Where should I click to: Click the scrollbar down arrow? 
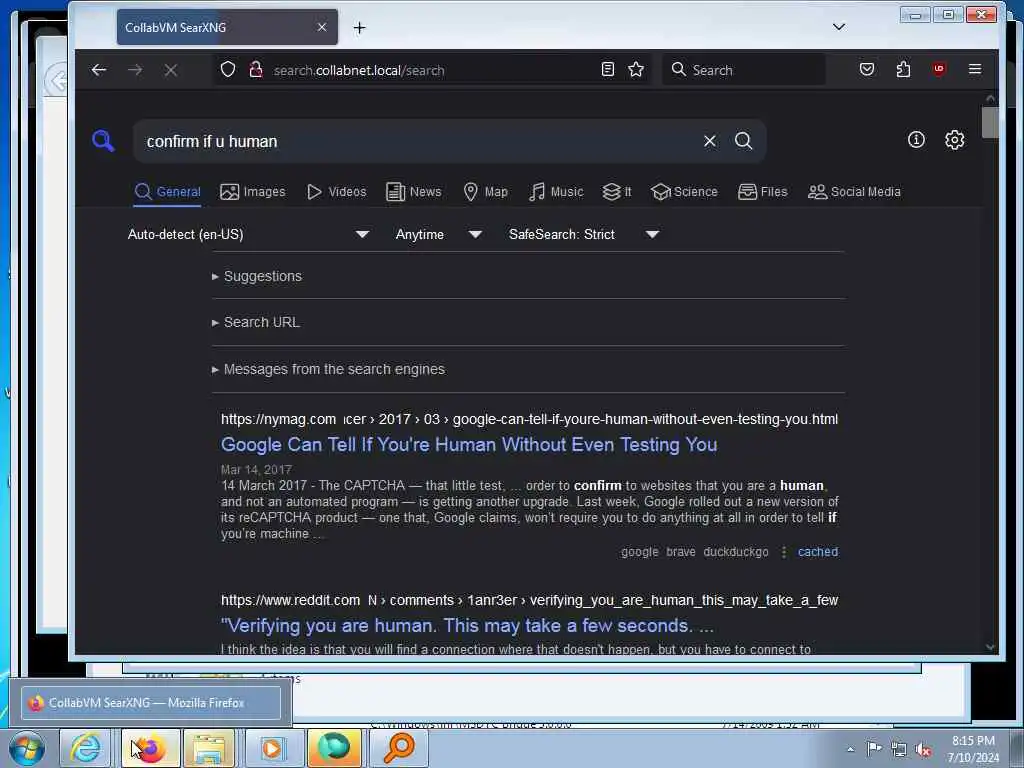990,647
